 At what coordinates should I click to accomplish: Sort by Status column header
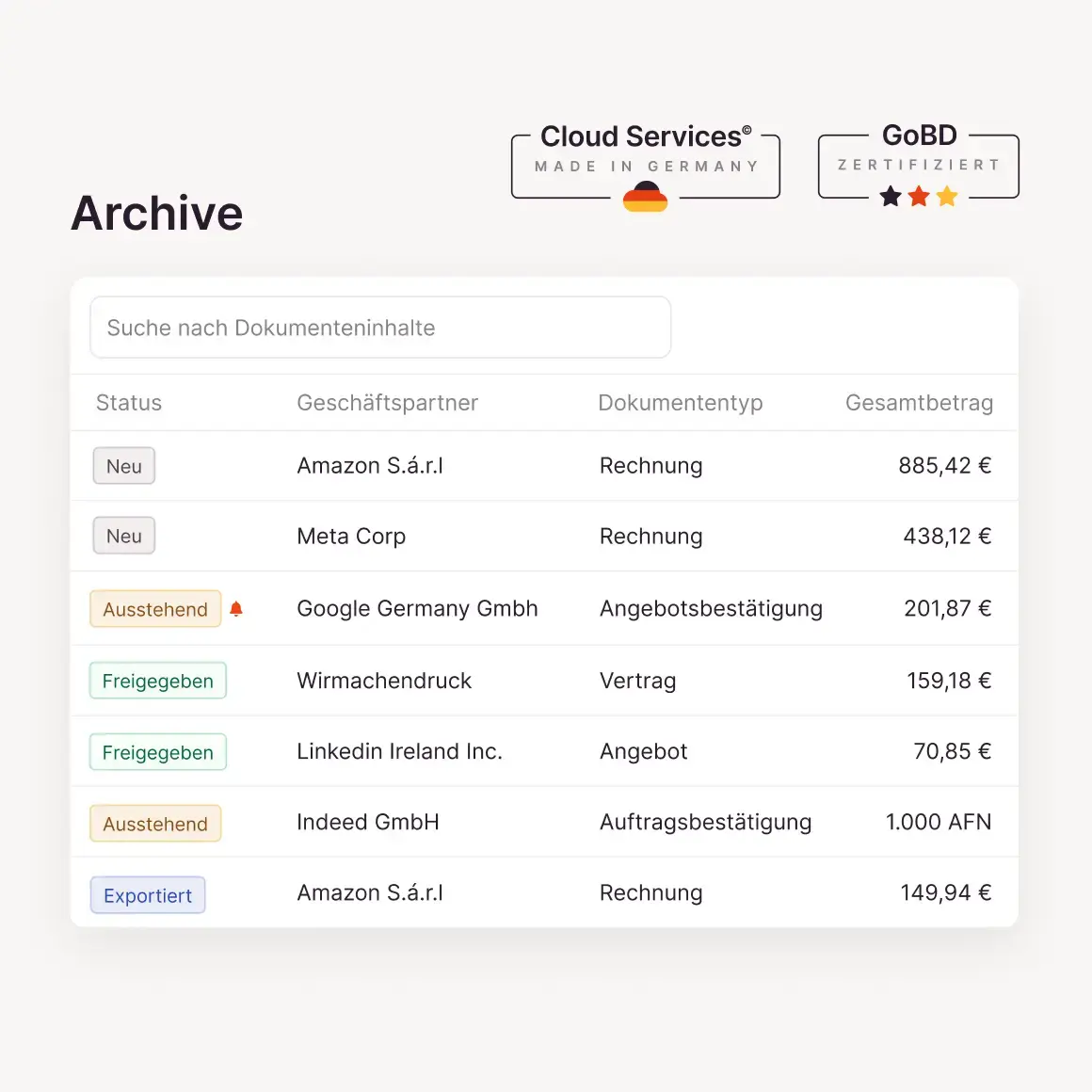pos(129,403)
